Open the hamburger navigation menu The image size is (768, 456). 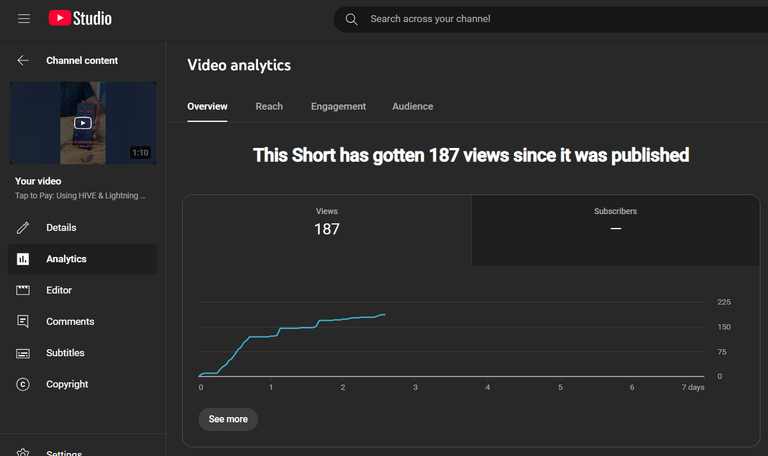click(24, 19)
